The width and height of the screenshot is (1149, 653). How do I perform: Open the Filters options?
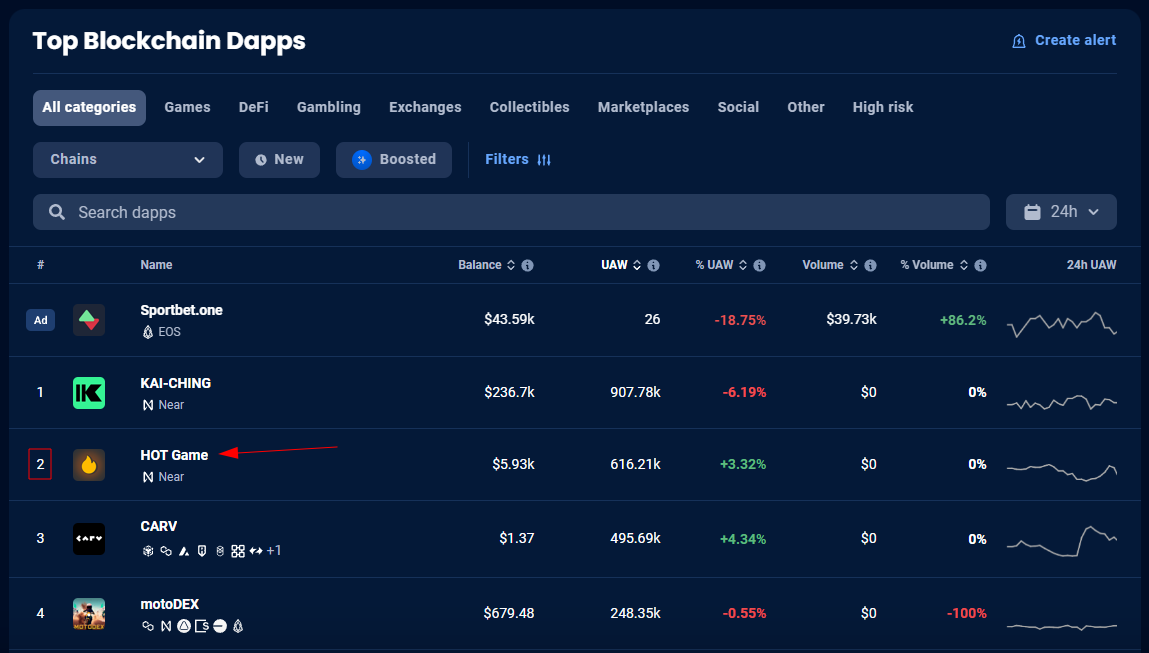pos(518,160)
